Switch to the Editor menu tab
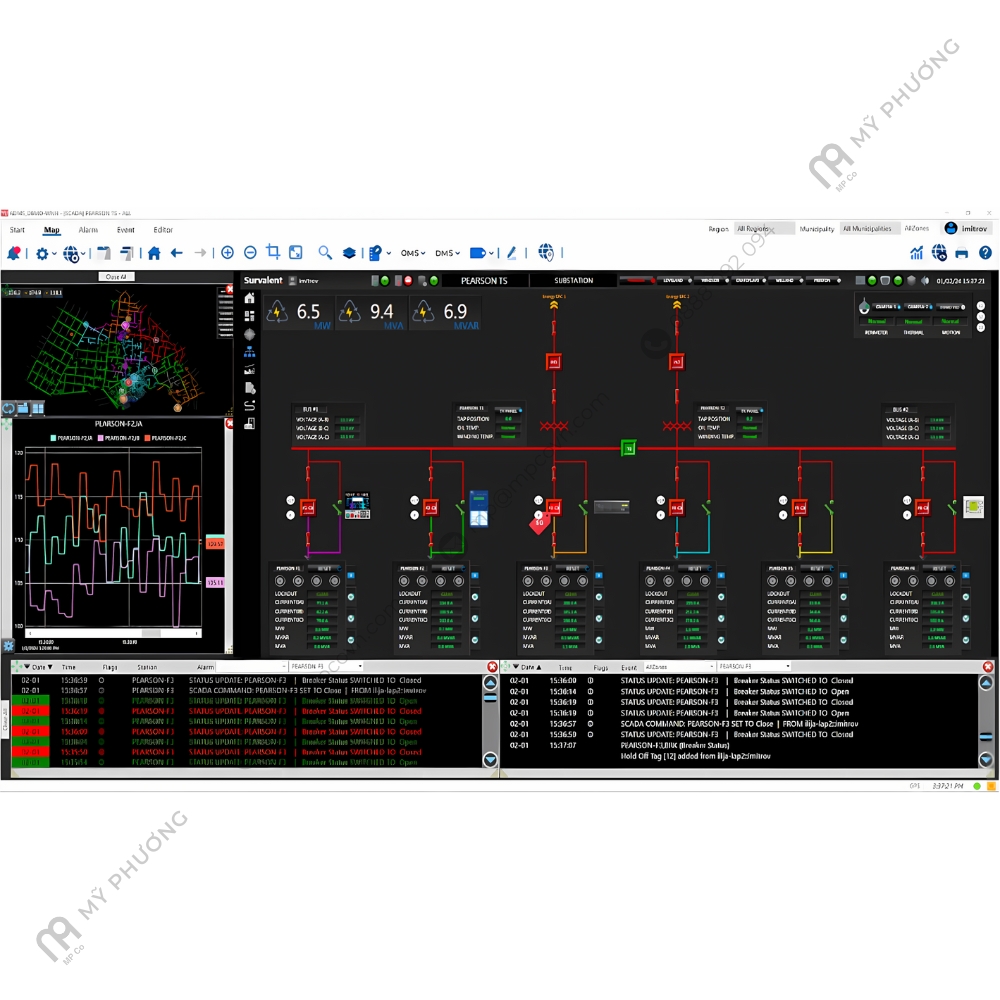This screenshot has height=1000, width=1000. (x=162, y=230)
